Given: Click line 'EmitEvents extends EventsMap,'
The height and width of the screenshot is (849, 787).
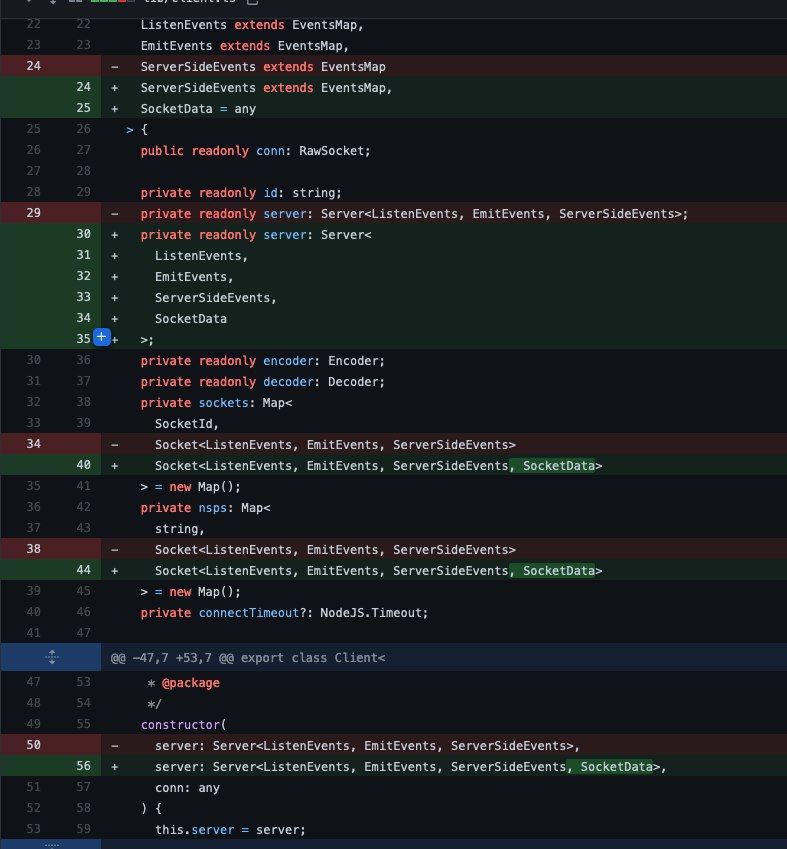Looking at the screenshot, I should click(245, 46).
